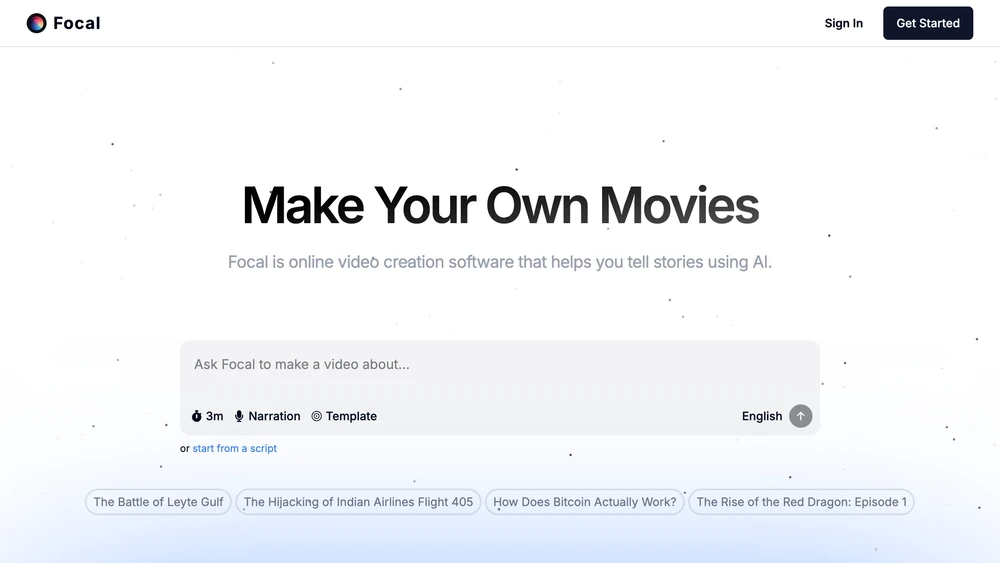Click the stopwatch duration icon
The height and width of the screenshot is (563, 1000).
tap(196, 416)
